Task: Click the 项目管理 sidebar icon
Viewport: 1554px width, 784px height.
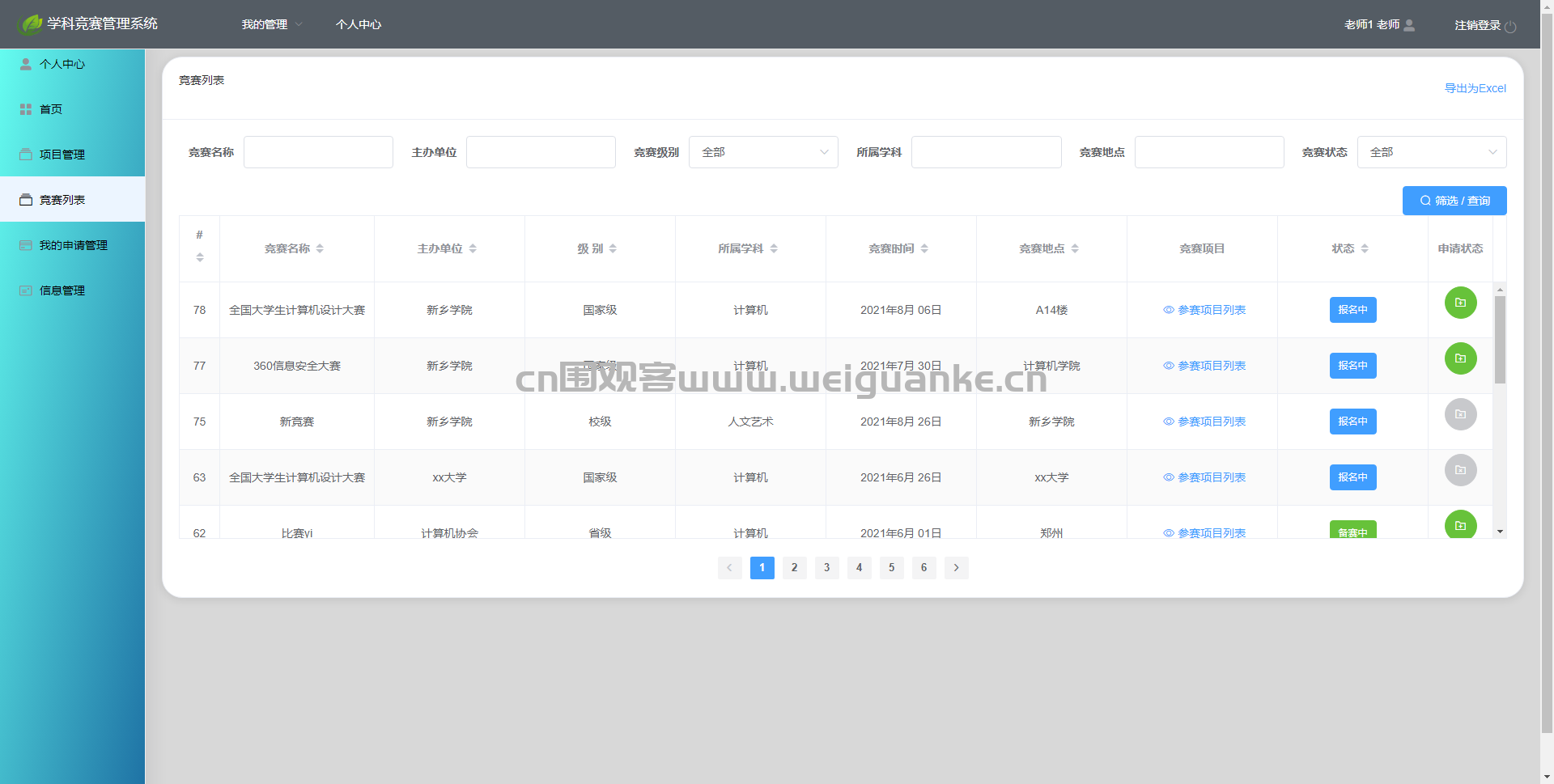Action: 26,155
